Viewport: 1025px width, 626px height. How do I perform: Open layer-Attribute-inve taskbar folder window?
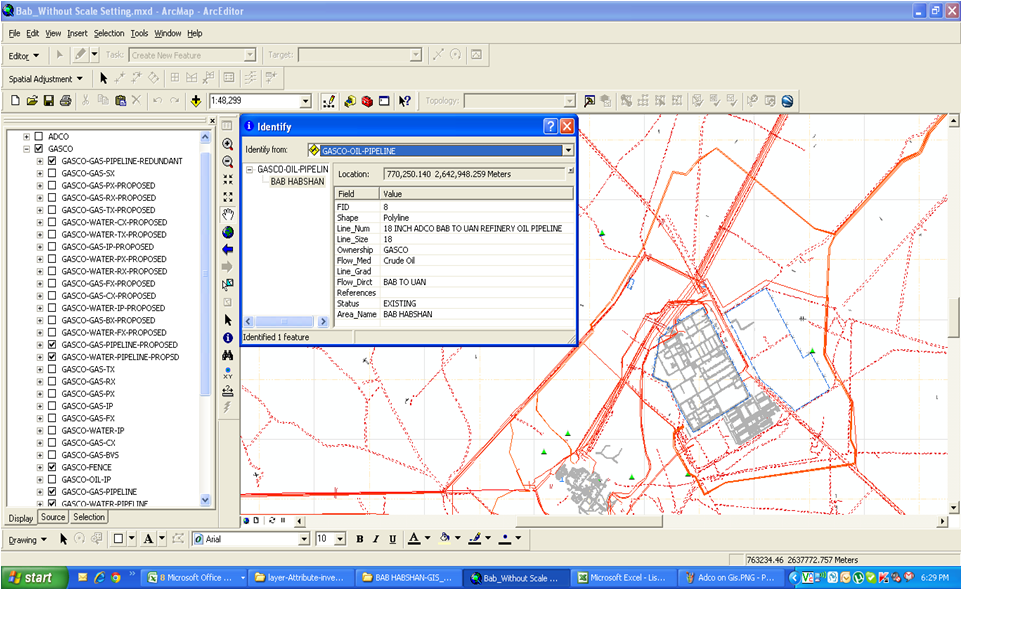[300, 578]
